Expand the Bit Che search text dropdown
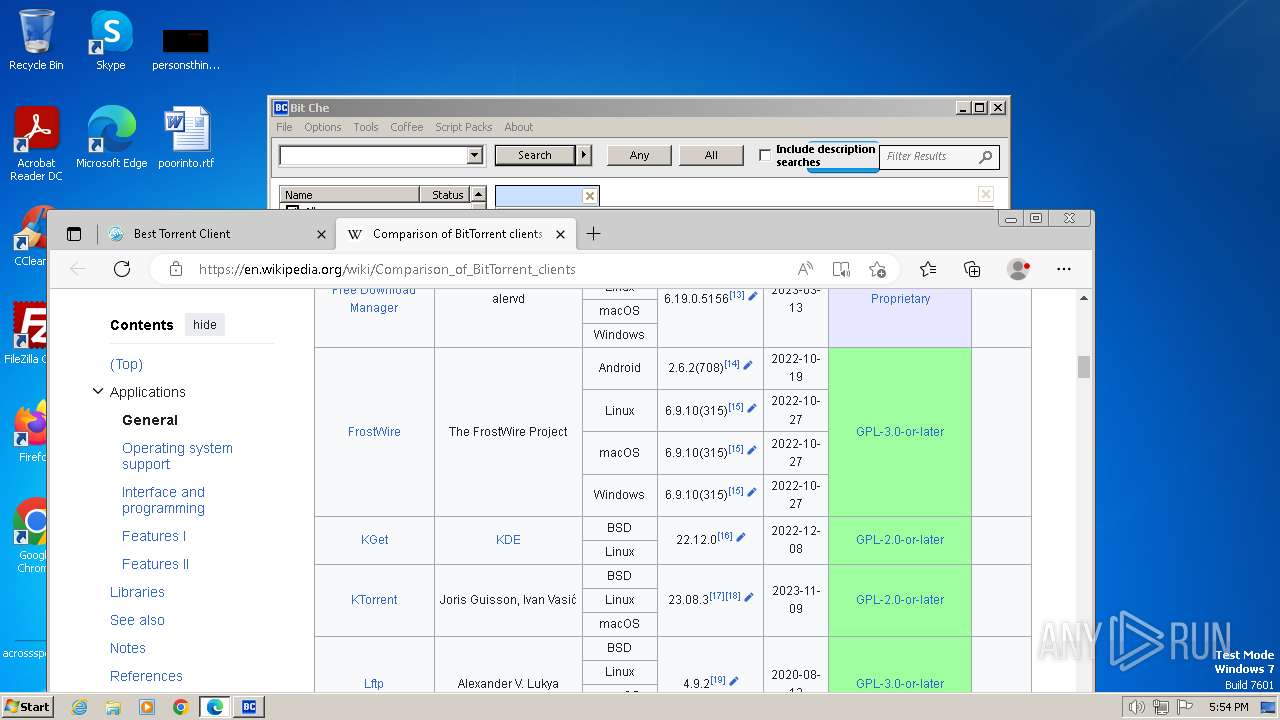Image resolution: width=1280 pixels, height=720 pixels. click(x=475, y=155)
